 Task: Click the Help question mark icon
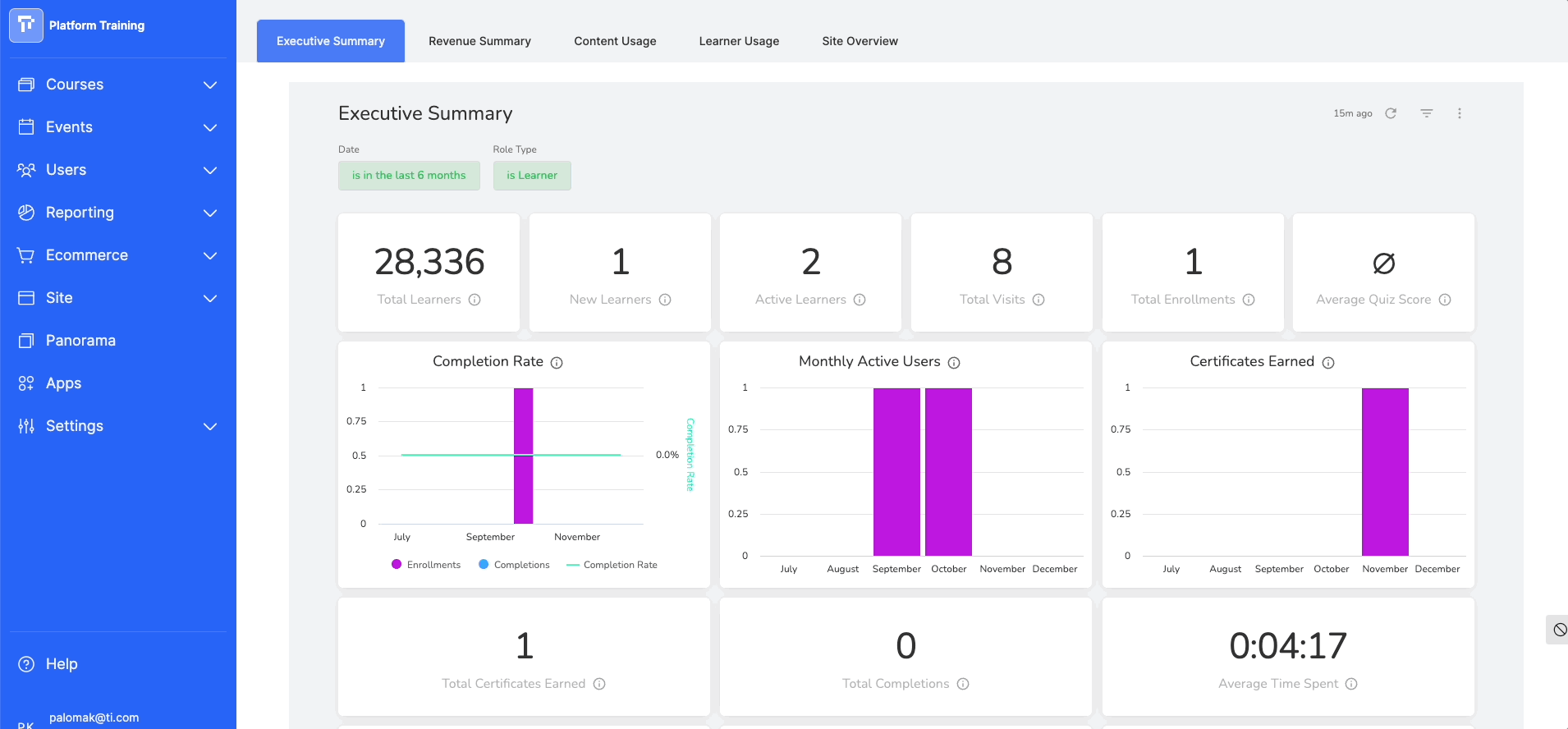coord(26,664)
